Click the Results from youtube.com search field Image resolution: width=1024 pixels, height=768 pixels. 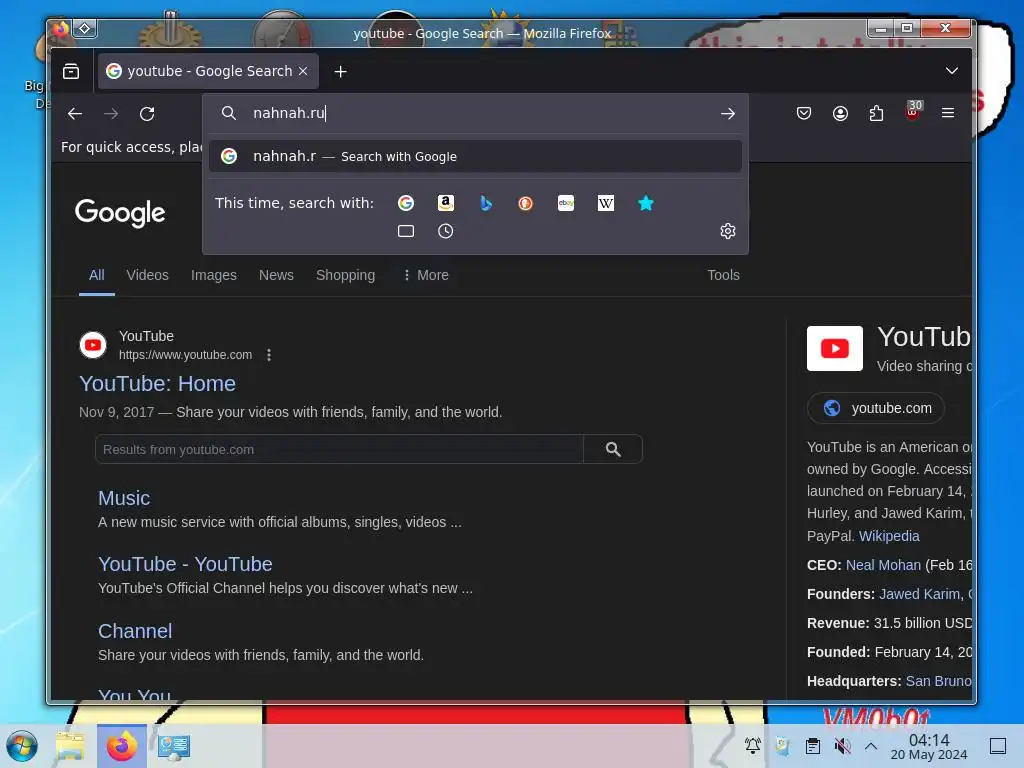(x=339, y=449)
